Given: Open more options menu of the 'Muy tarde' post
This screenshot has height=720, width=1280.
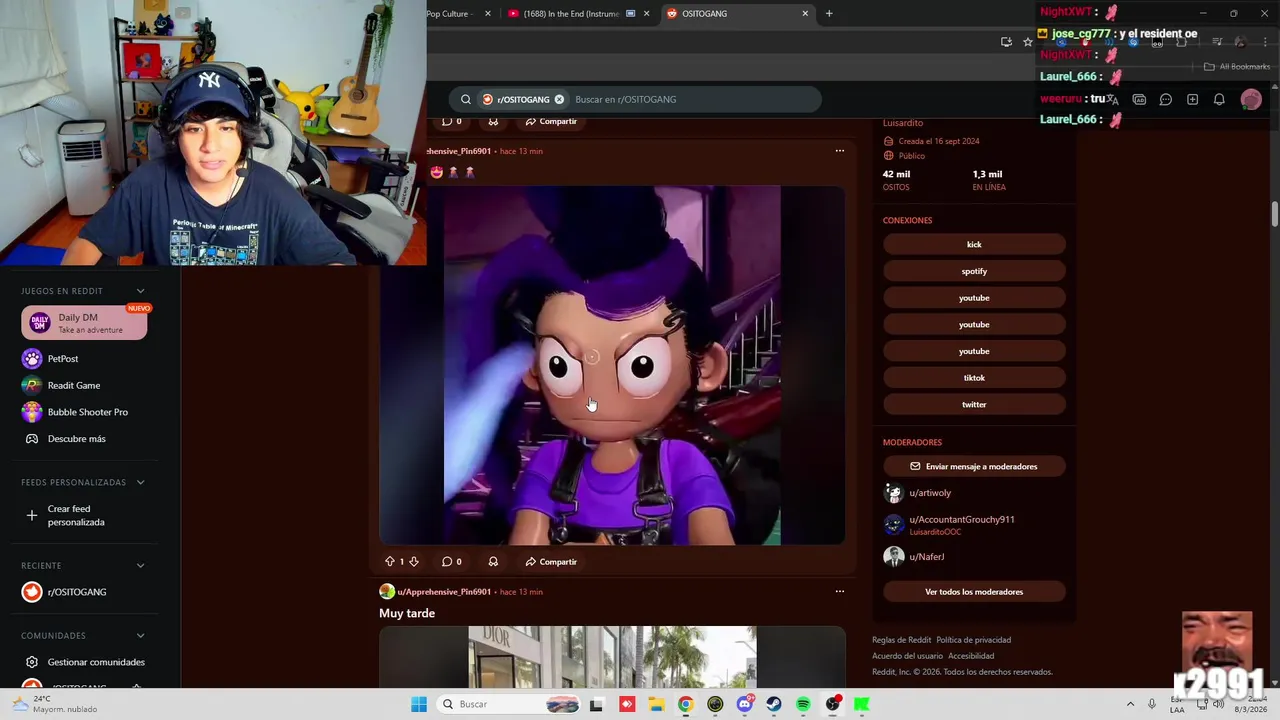Looking at the screenshot, I should pos(840,591).
